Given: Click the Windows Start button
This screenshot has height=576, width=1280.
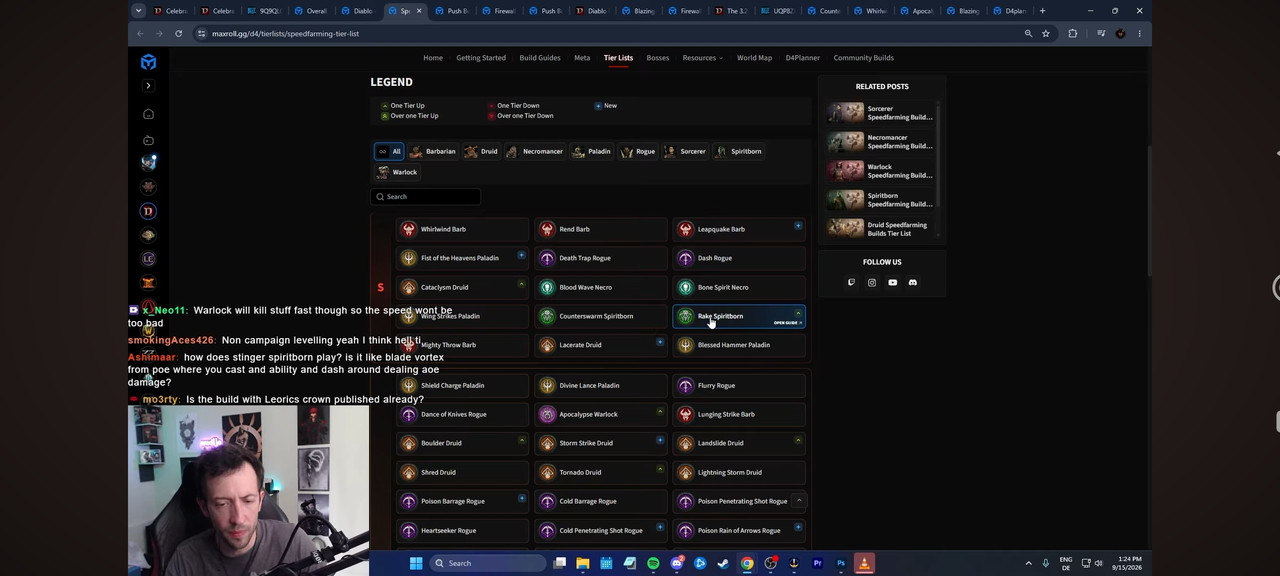Looking at the screenshot, I should [415, 563].
